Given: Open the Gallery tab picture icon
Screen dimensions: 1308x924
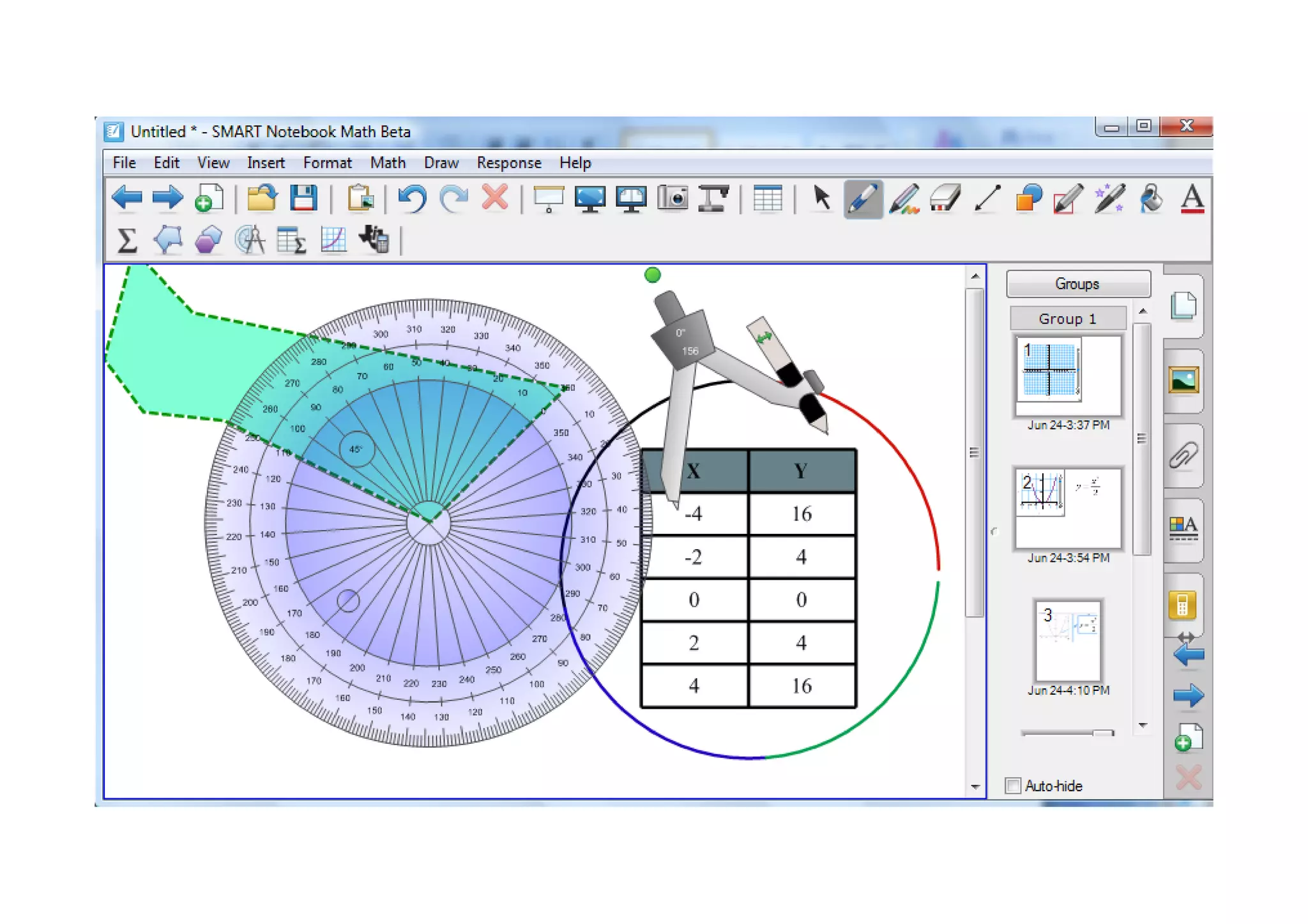Looking at the screenshot, I should (x=1183, y=381).
